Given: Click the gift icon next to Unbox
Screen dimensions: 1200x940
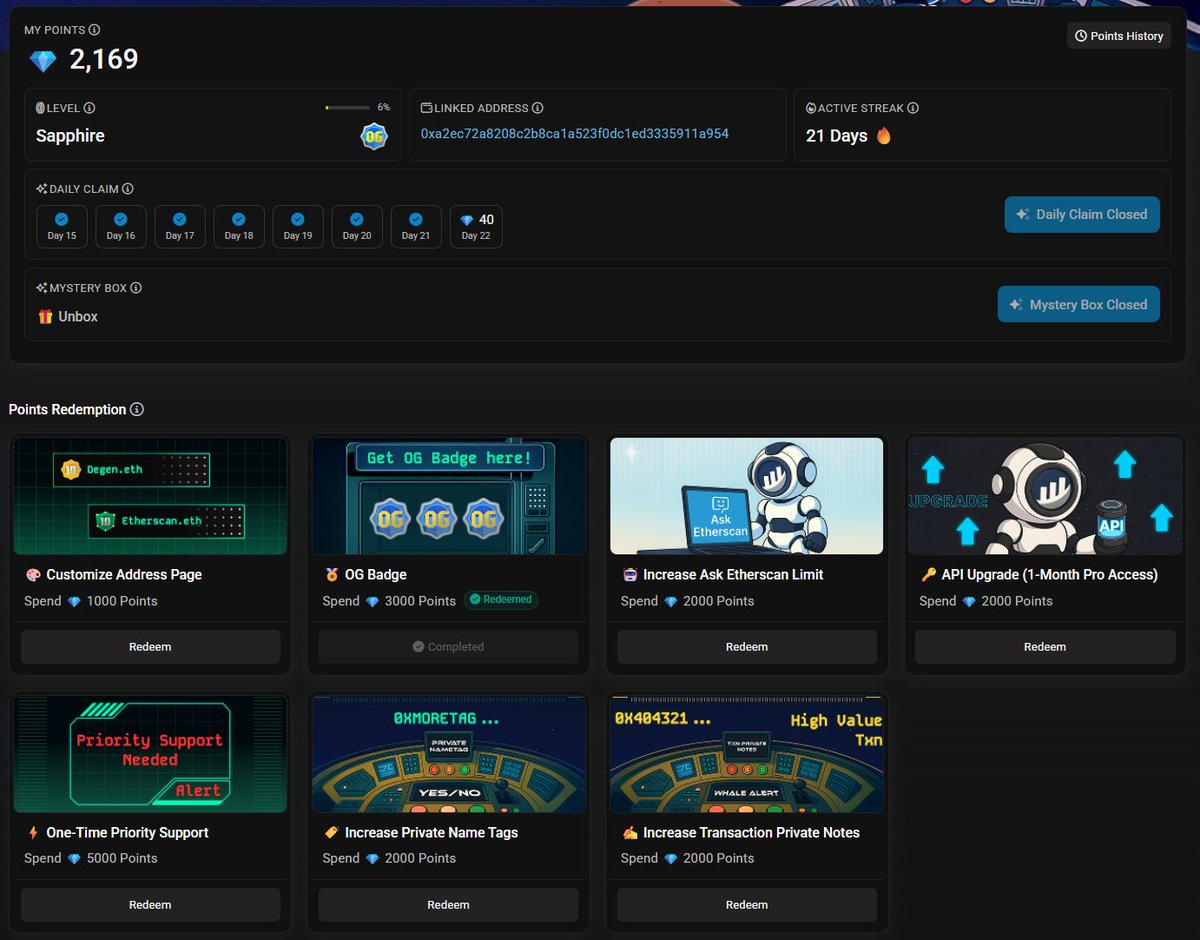Looking at the screenshot, I should (45, 316).
